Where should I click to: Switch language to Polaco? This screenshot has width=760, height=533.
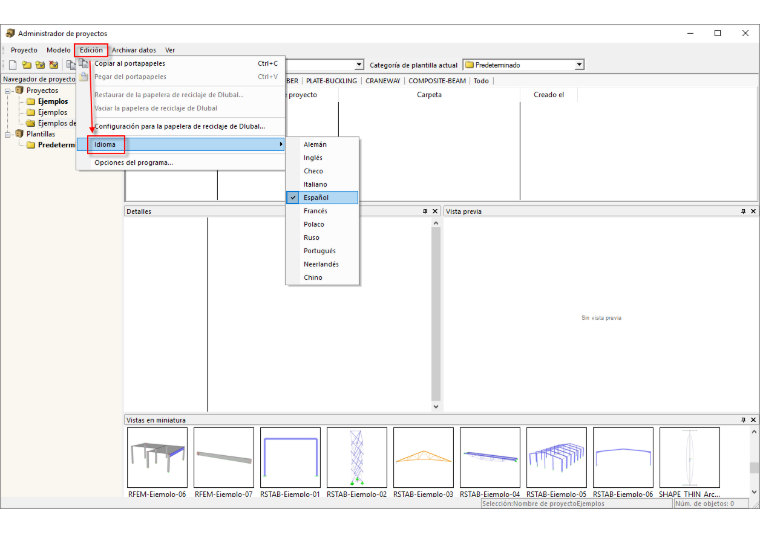pyautogui.click(x=322, y=224)
